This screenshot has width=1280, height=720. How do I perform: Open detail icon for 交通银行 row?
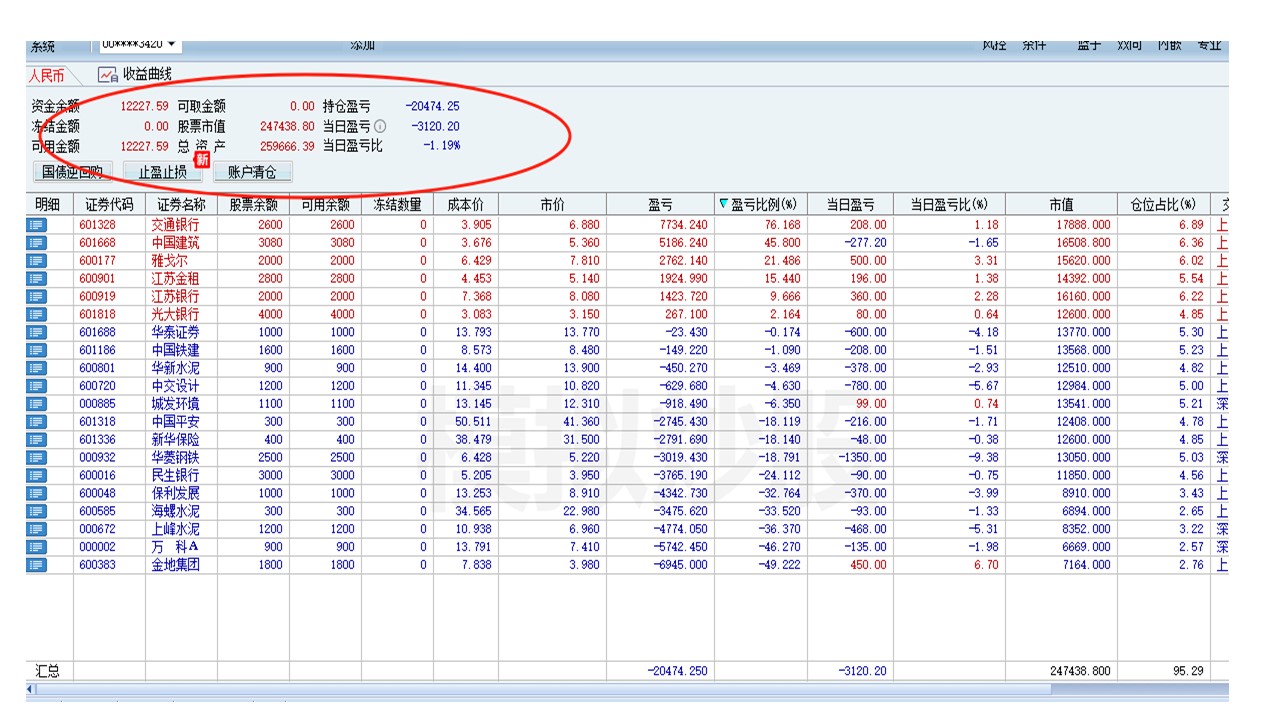pos(37,225)
